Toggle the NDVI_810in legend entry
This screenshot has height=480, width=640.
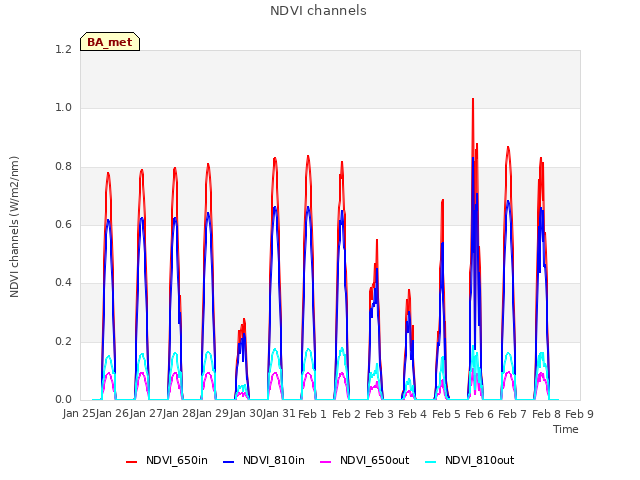coord(264,460)
